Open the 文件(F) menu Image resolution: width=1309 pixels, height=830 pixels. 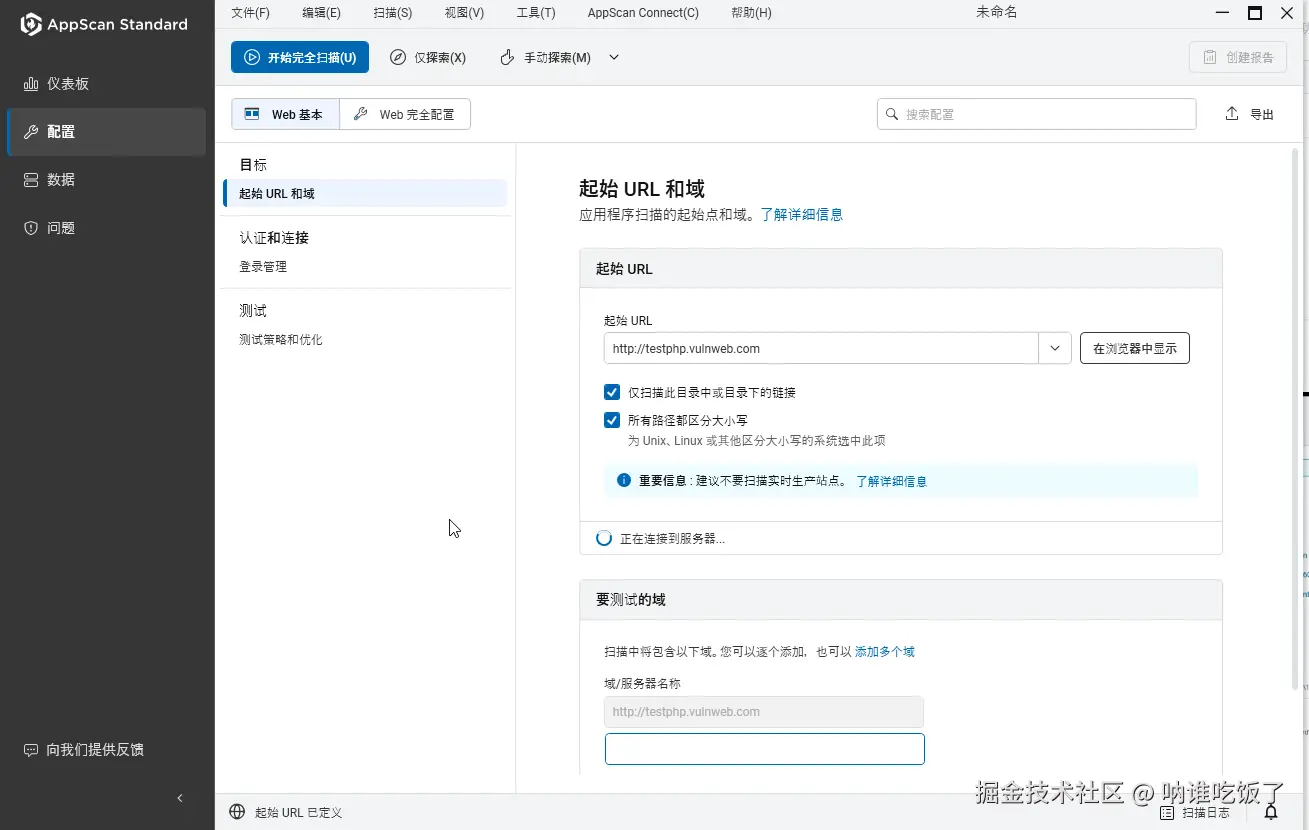pos(250,13)
